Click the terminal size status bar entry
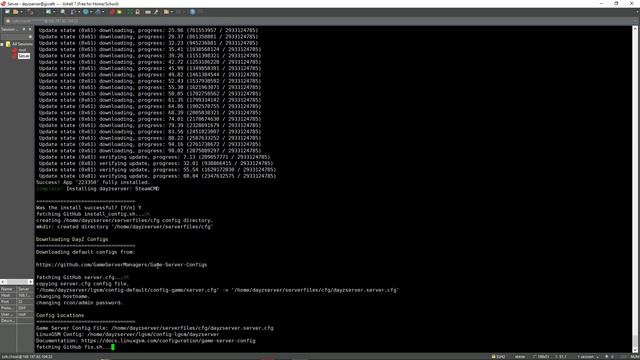640x360 pixels. (541, 357)
